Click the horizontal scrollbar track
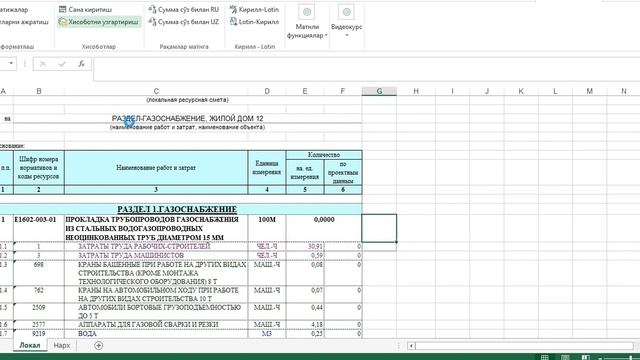This screenshot has width=640, height=360. tap(524, 346)
